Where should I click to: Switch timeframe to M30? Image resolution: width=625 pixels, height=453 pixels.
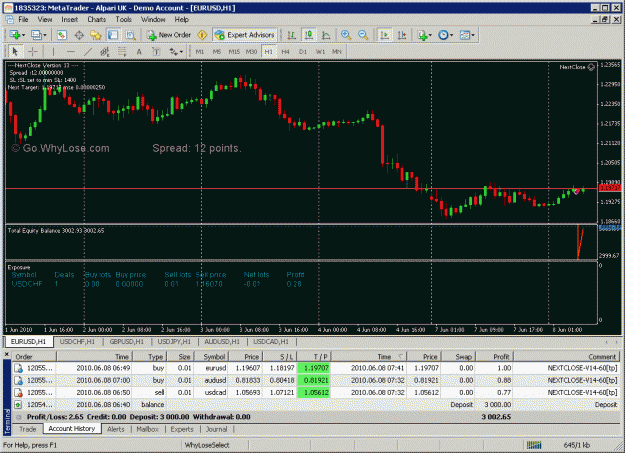(251, 51)
